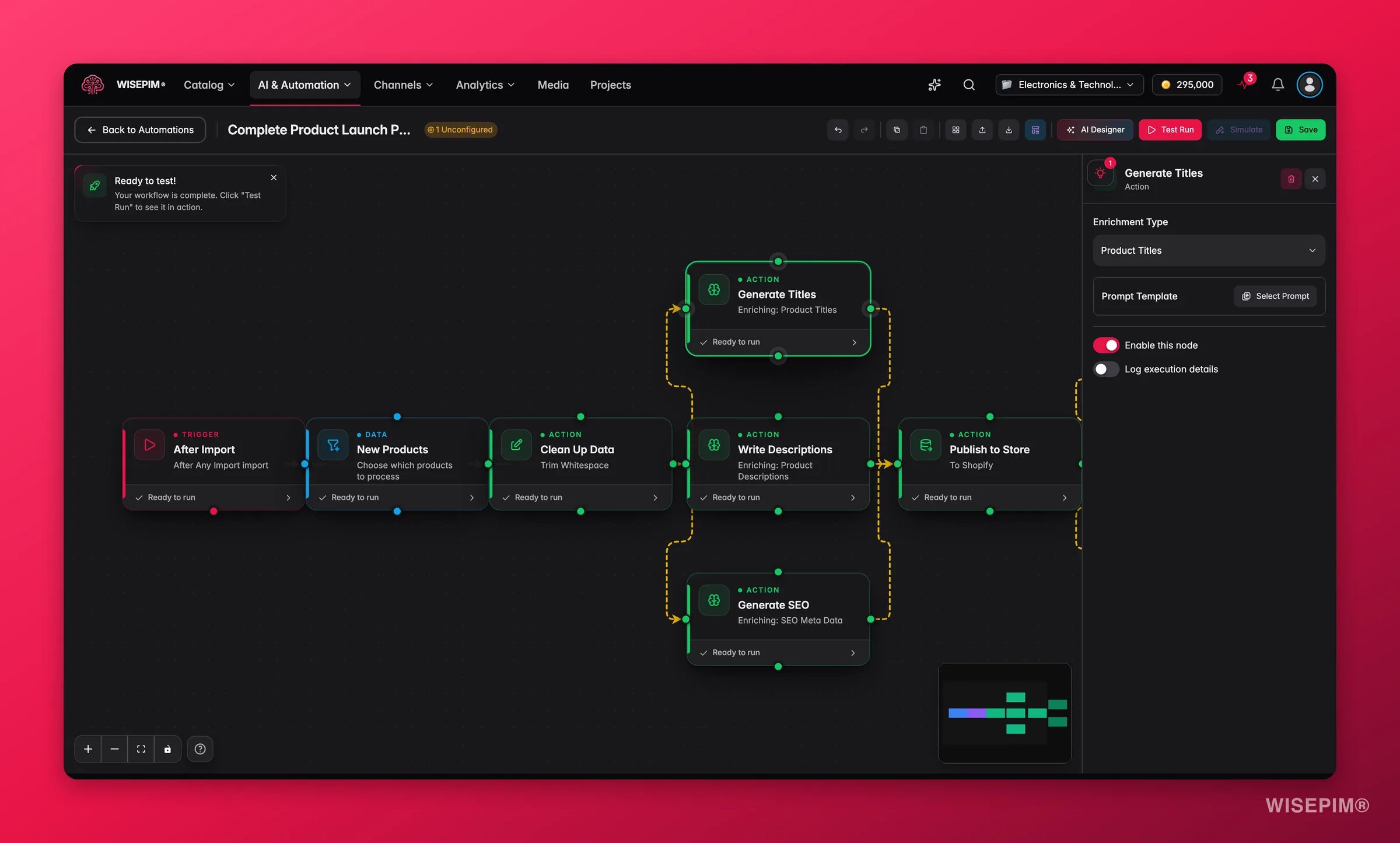1400x843 pixels.
Task: Go to the Media menu item
Action: click(x=553, y=85)
